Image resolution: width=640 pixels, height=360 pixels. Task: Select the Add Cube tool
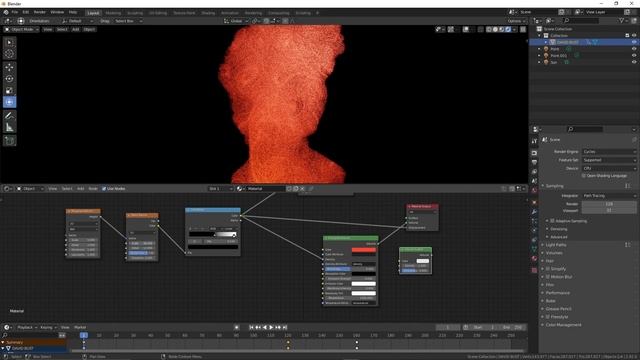9,141
